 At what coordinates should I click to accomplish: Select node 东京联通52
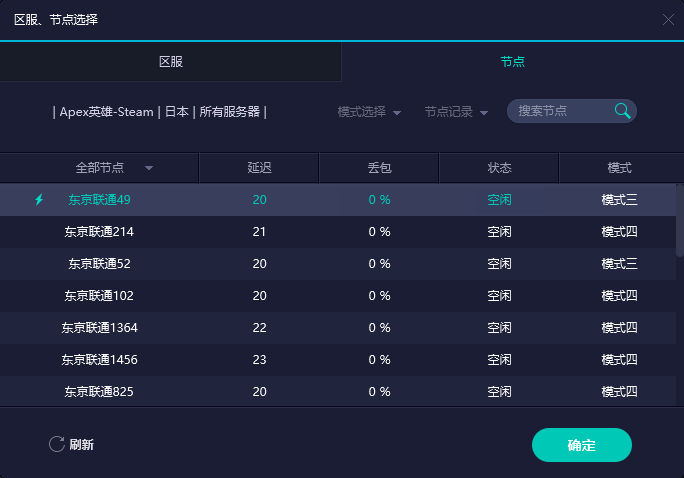[338, 264]
